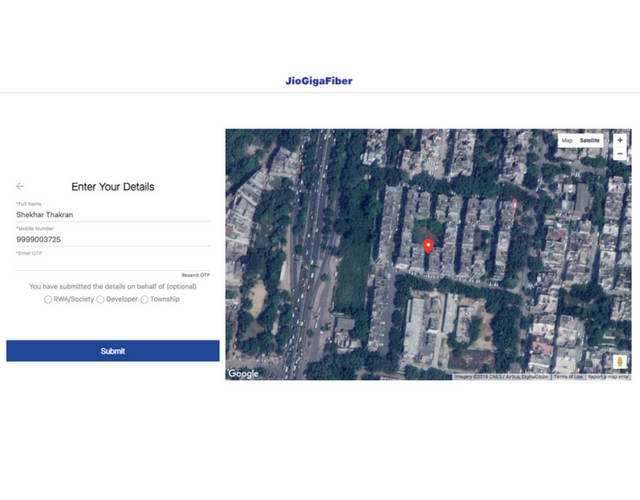The width and height of the screenshot is (640, 500).
Task: Zoom out on the map
Action: click(x=620, y=153)
